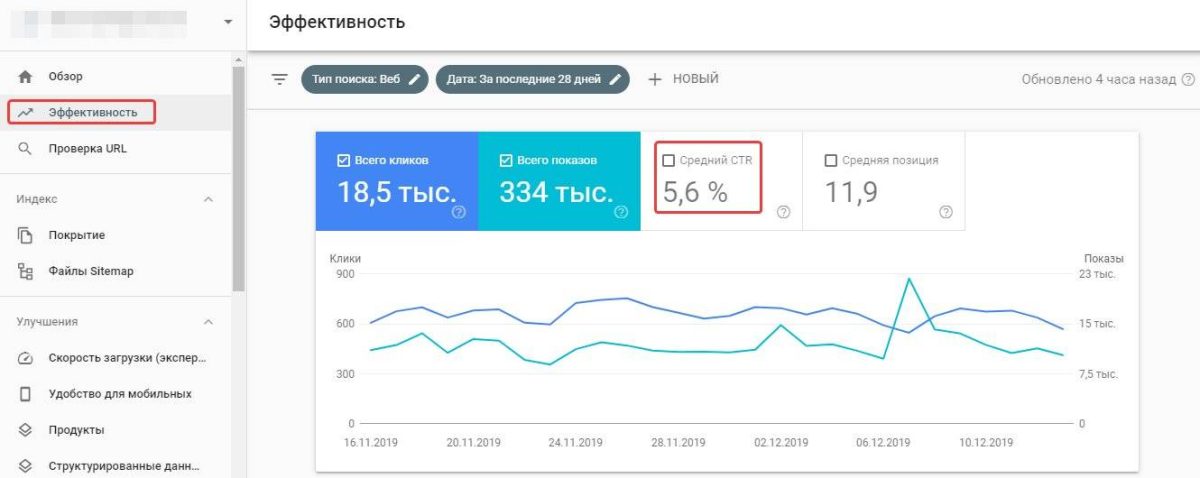Image resolution: width=1200 pixels, height=478 pixels.
Task: Click the Покрытие pages icon
Action: [x=25, y=235]
